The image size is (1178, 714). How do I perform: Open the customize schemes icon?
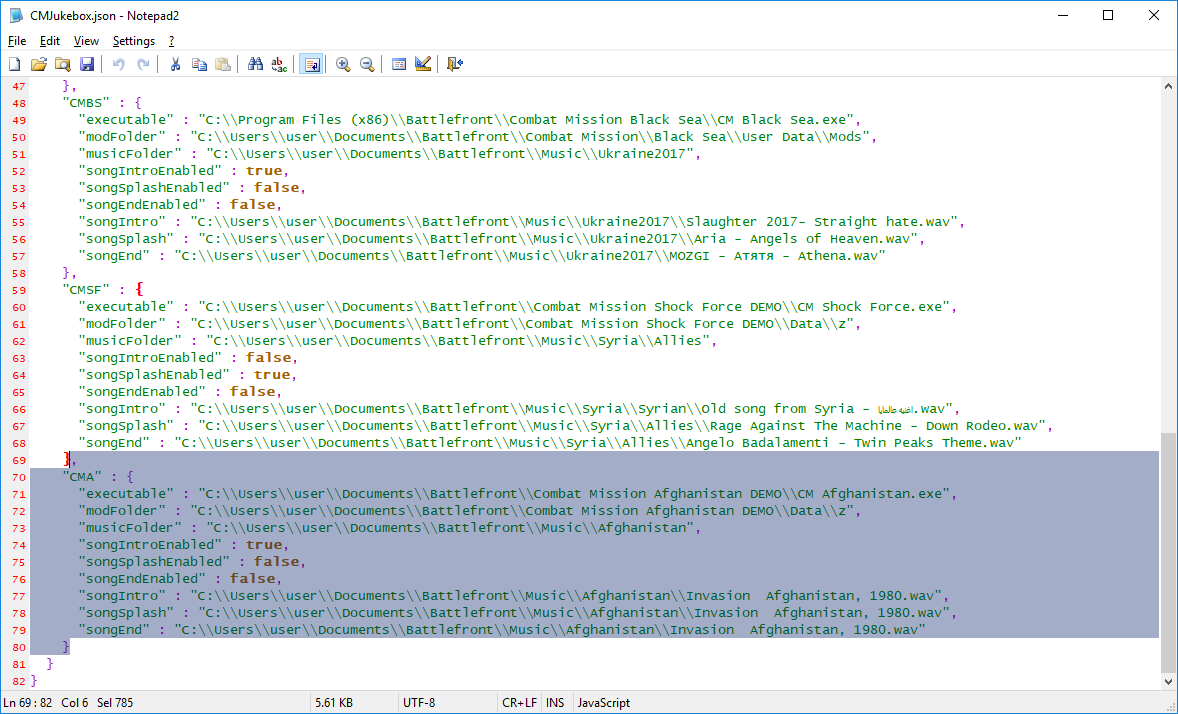[423, 65]
